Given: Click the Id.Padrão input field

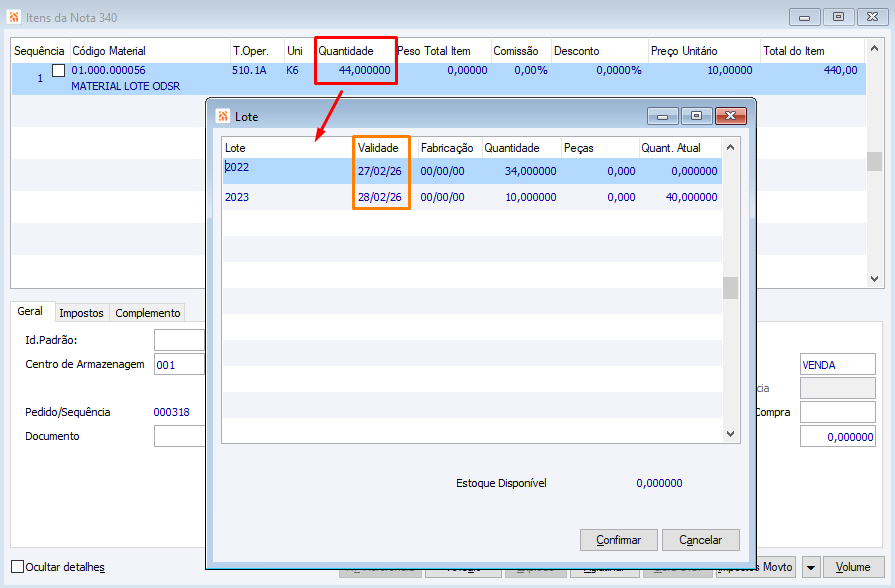Looking at the screenshot, I should [x=179, y=340].
